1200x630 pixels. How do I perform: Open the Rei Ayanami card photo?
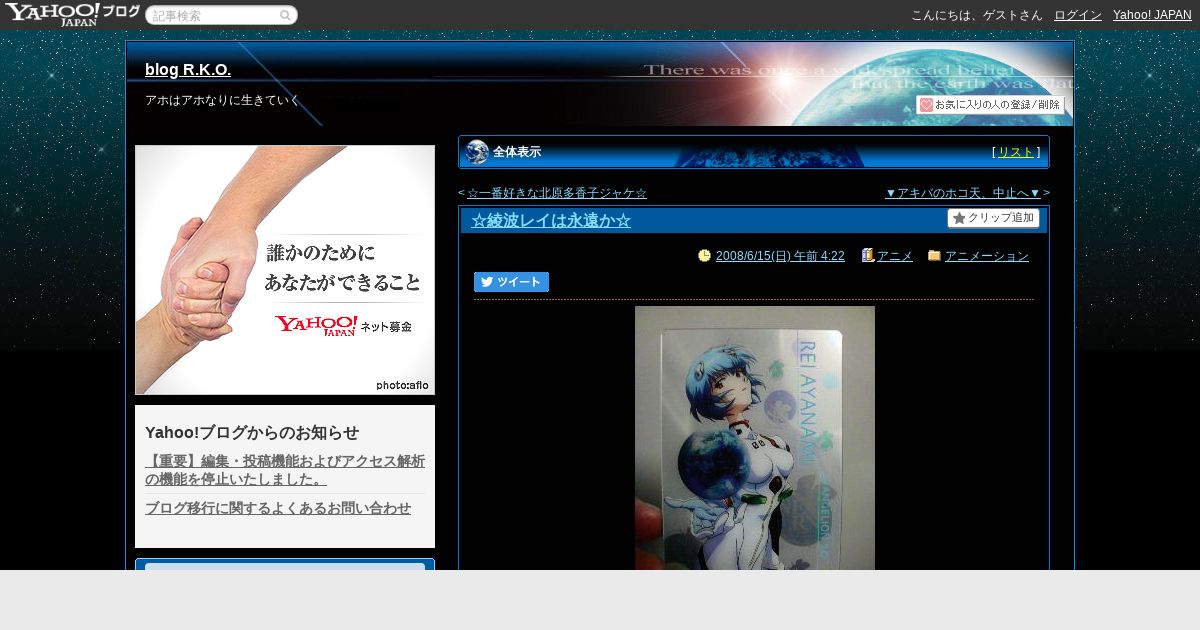tap(755, 438)
